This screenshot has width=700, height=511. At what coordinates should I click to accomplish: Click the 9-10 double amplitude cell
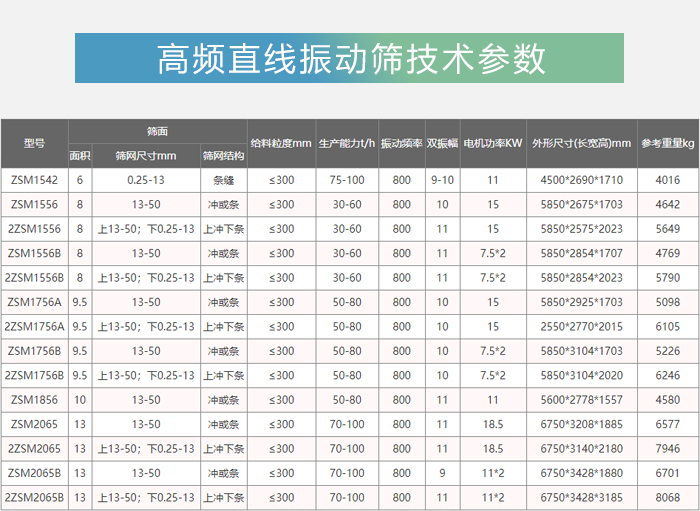pyautogui.click(x=442, y=180)
